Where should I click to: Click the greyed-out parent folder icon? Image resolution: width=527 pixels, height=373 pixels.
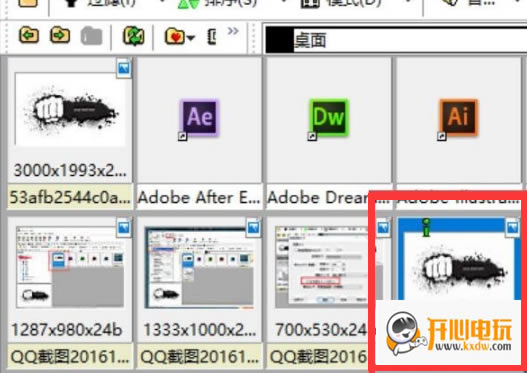point(91,36)
